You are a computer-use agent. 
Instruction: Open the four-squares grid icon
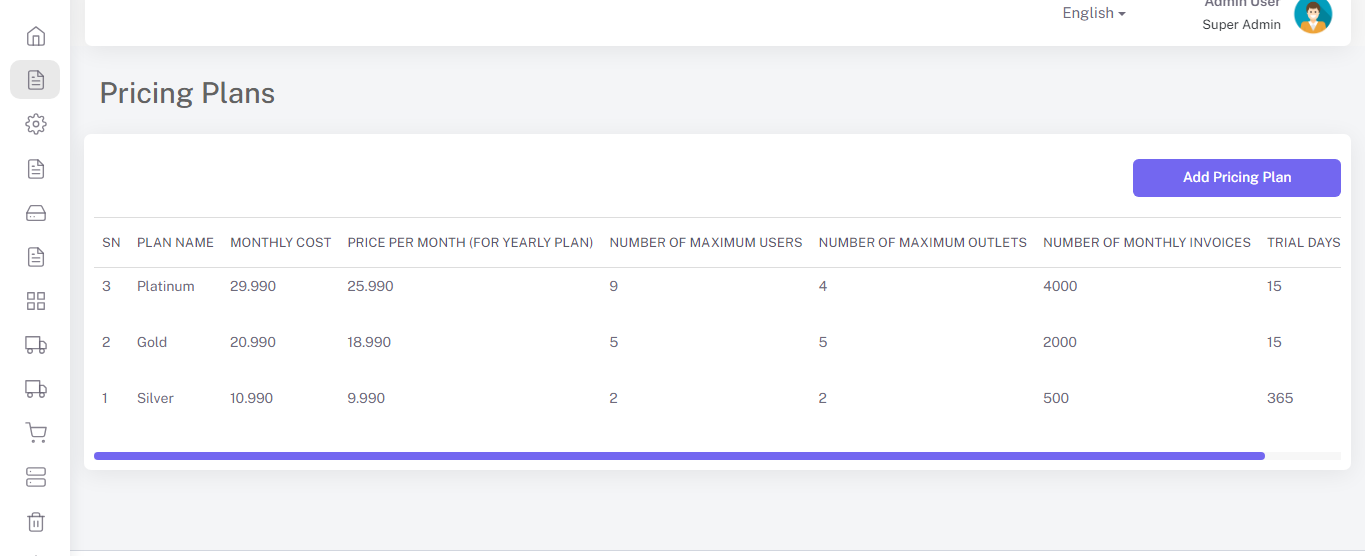click(x=36, y=301)
